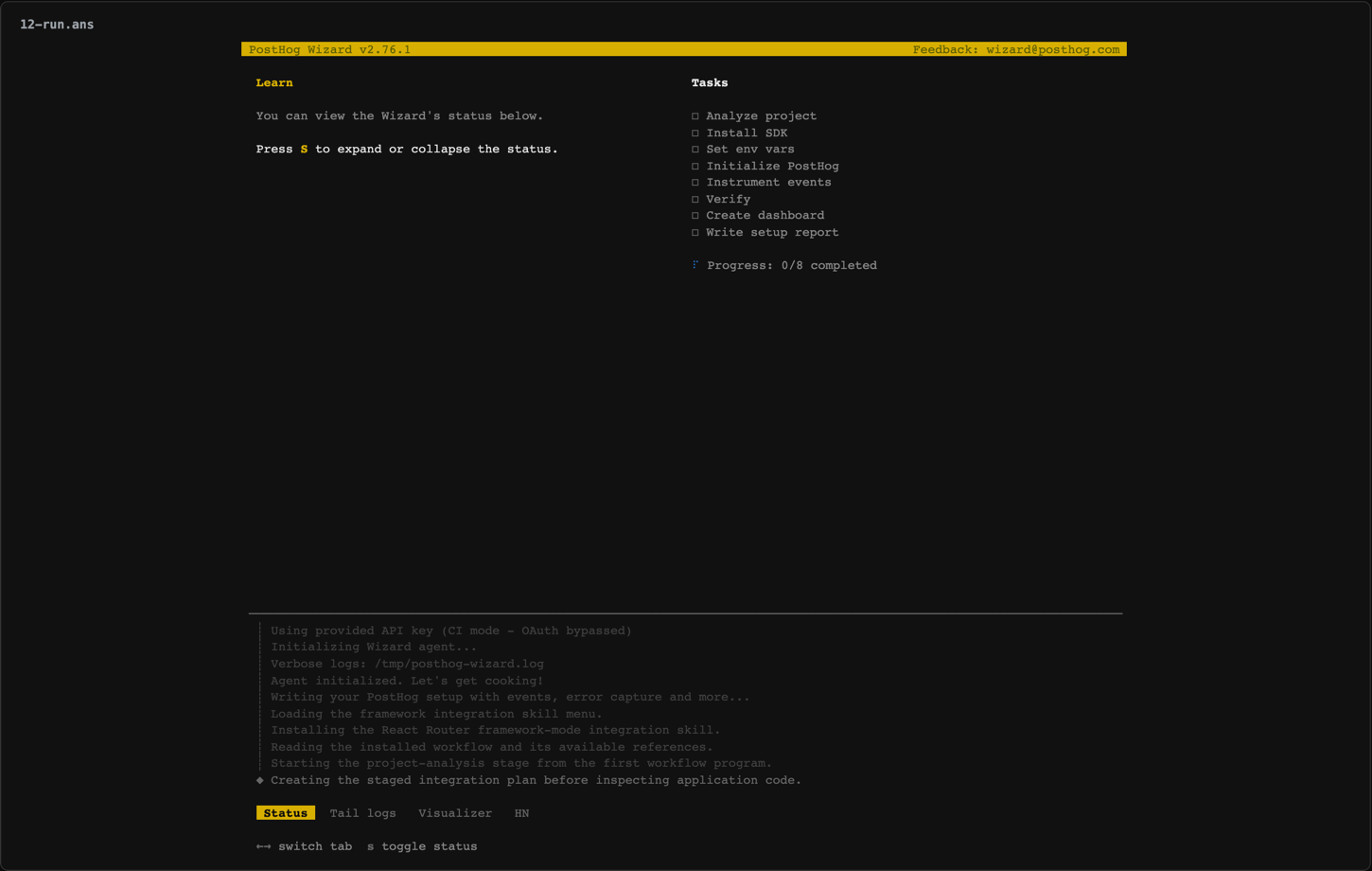Click the 'Agent initialized. Let's get cooking!' line
This screenshot has height=871, width=1372.
tap(407, 681)
